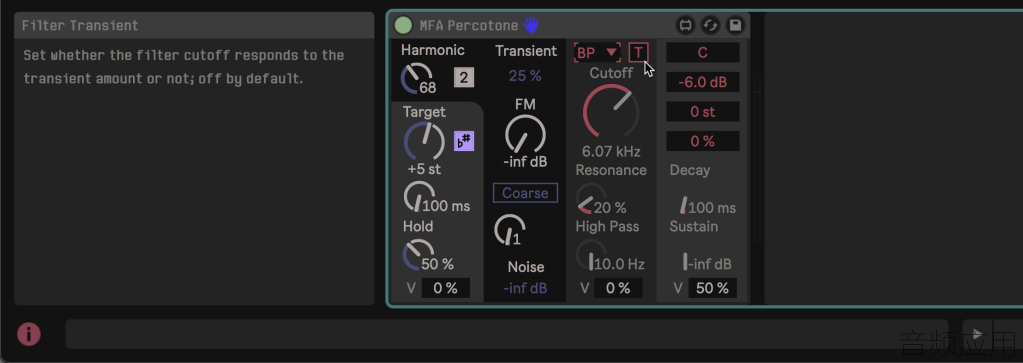Toggle the MFA Percotone device activator
Screen dimensions: 1023x363
click(x=403, y=25)
